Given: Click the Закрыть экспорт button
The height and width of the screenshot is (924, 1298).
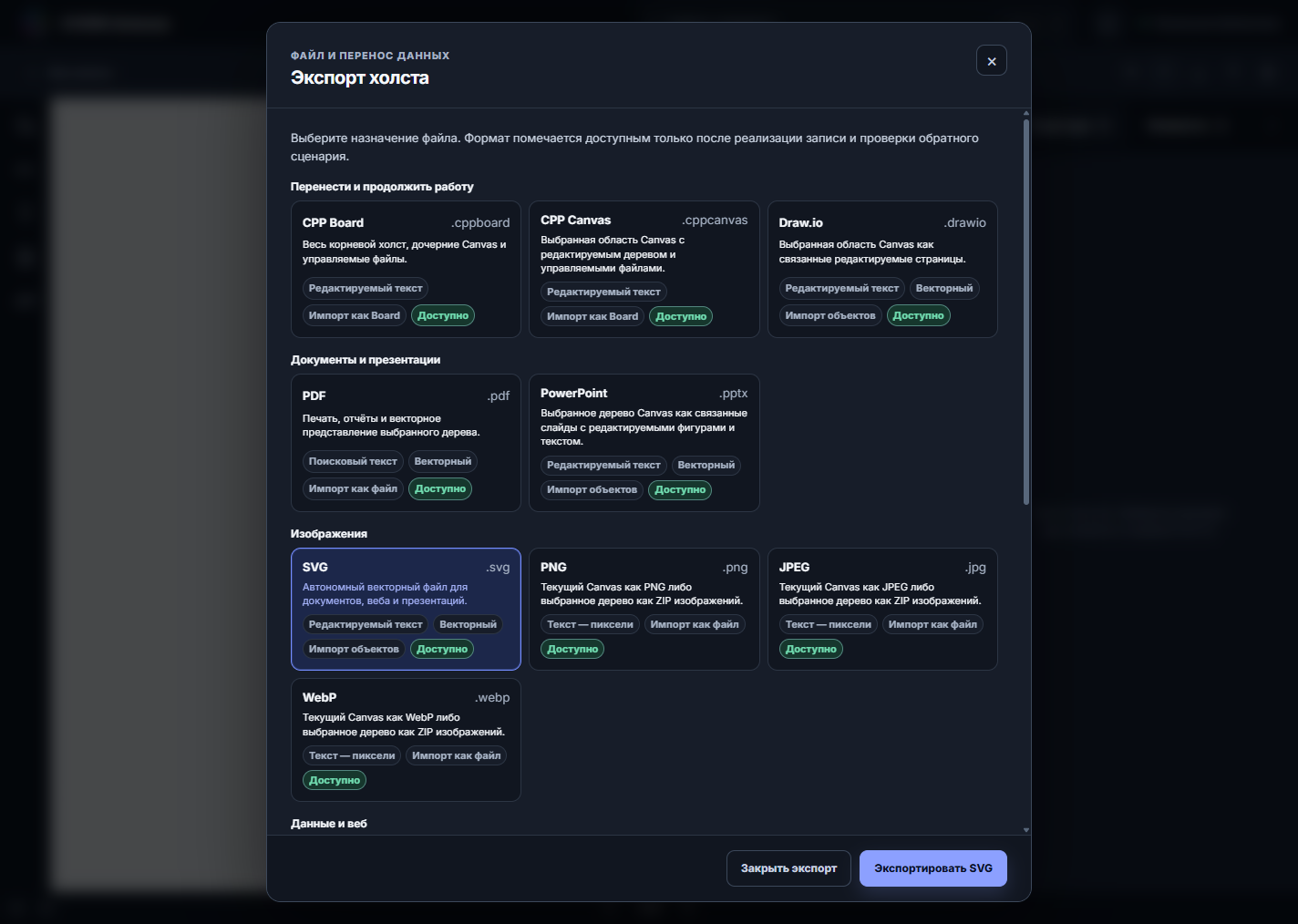Looking at the screenshot, I should (x=788, y=868).
